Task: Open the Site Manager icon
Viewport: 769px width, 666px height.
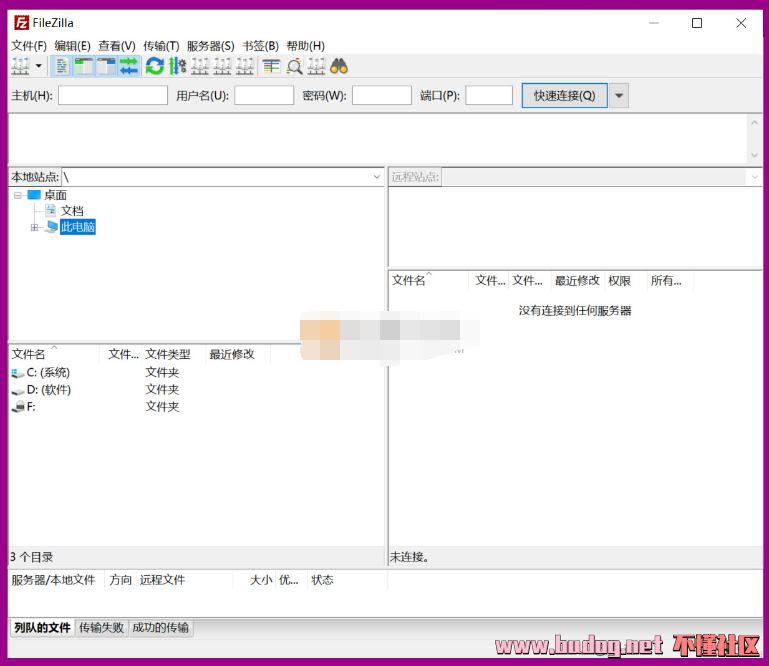Action: 20,66
